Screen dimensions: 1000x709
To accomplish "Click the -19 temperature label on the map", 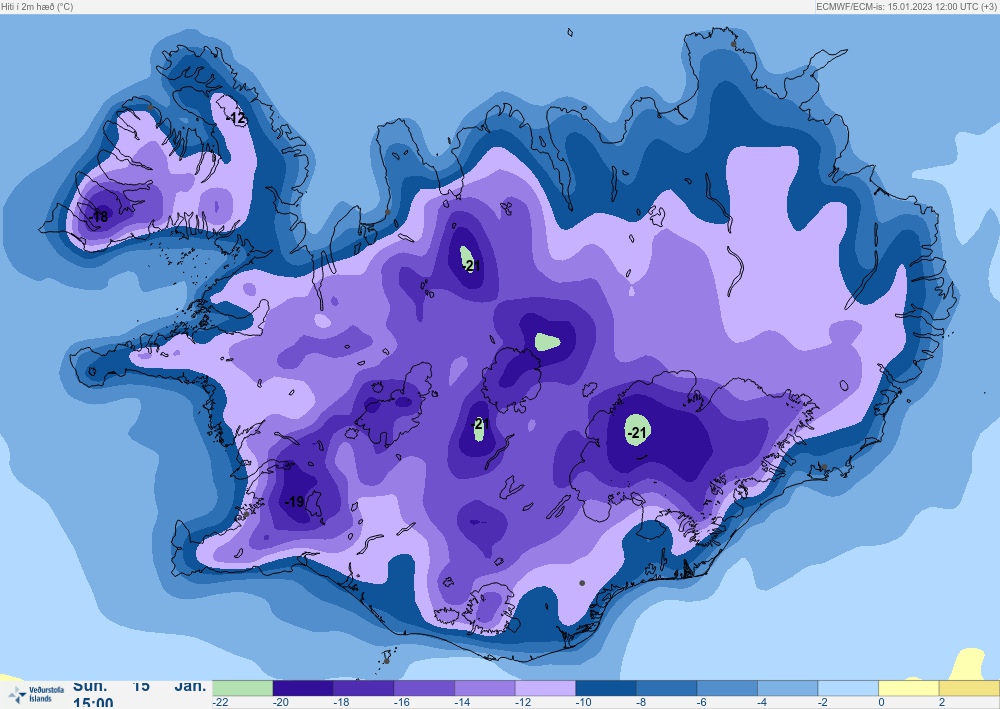I will [x=294, y=502].
